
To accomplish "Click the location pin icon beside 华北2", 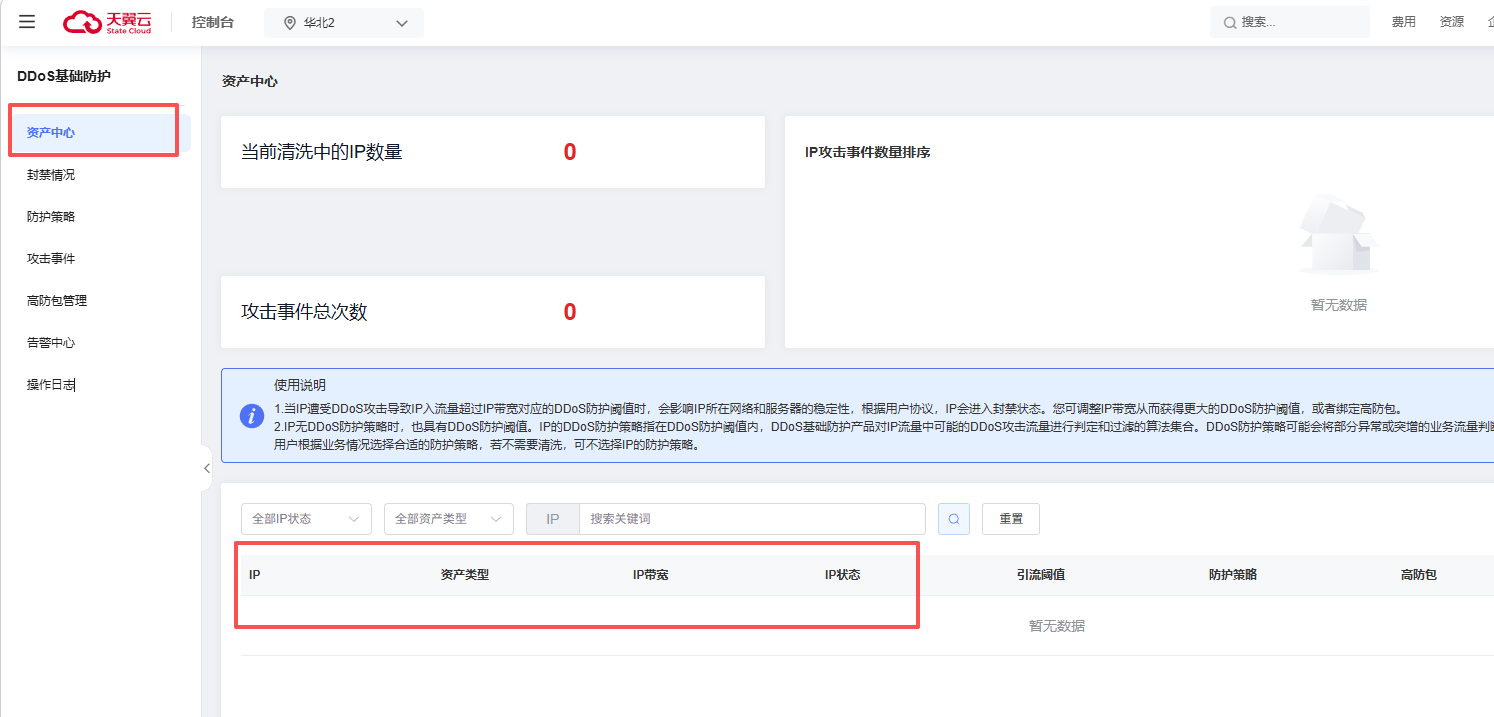I will tap(290, 23).
